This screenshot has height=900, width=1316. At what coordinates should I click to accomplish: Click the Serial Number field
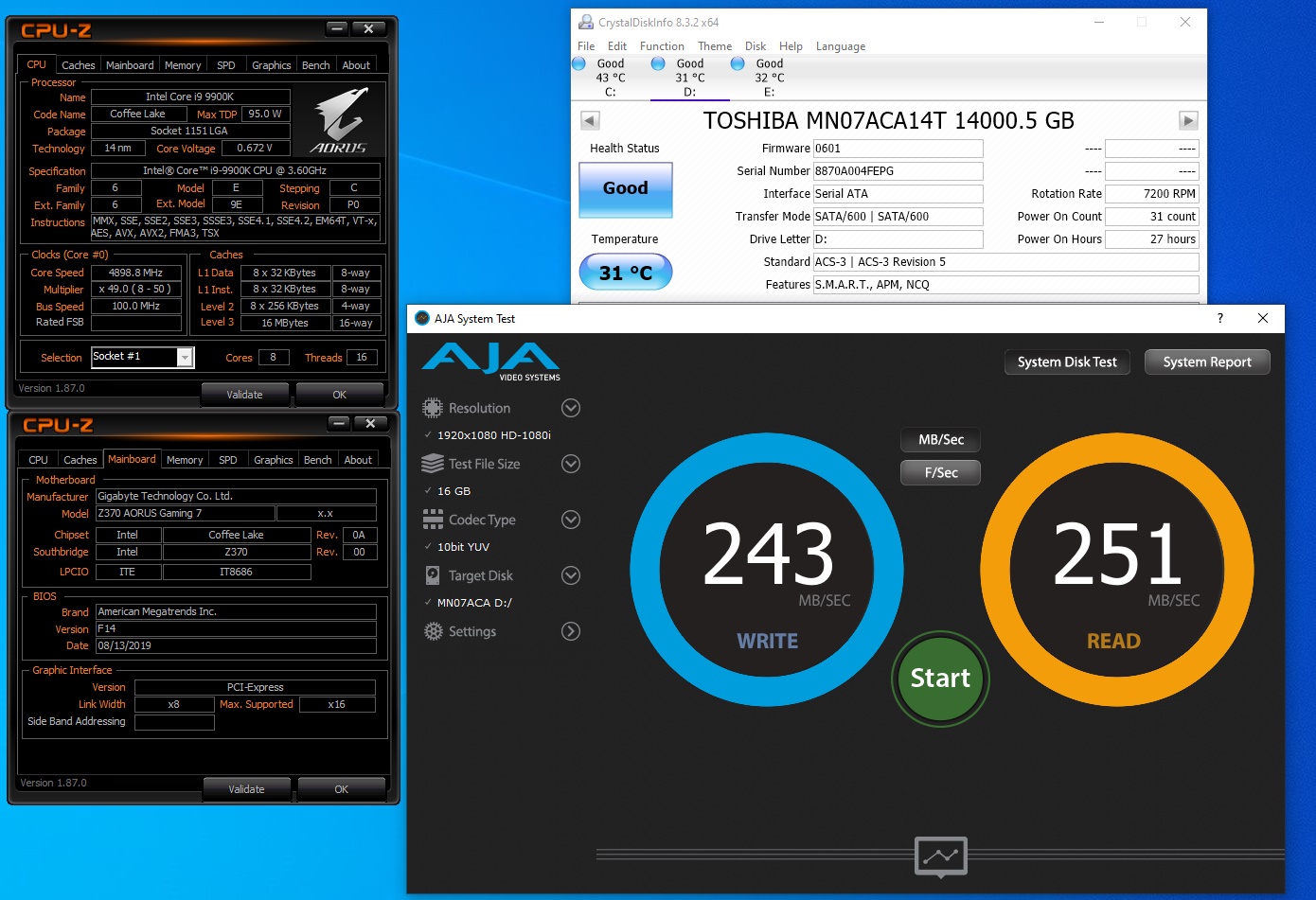pos(897,171)
